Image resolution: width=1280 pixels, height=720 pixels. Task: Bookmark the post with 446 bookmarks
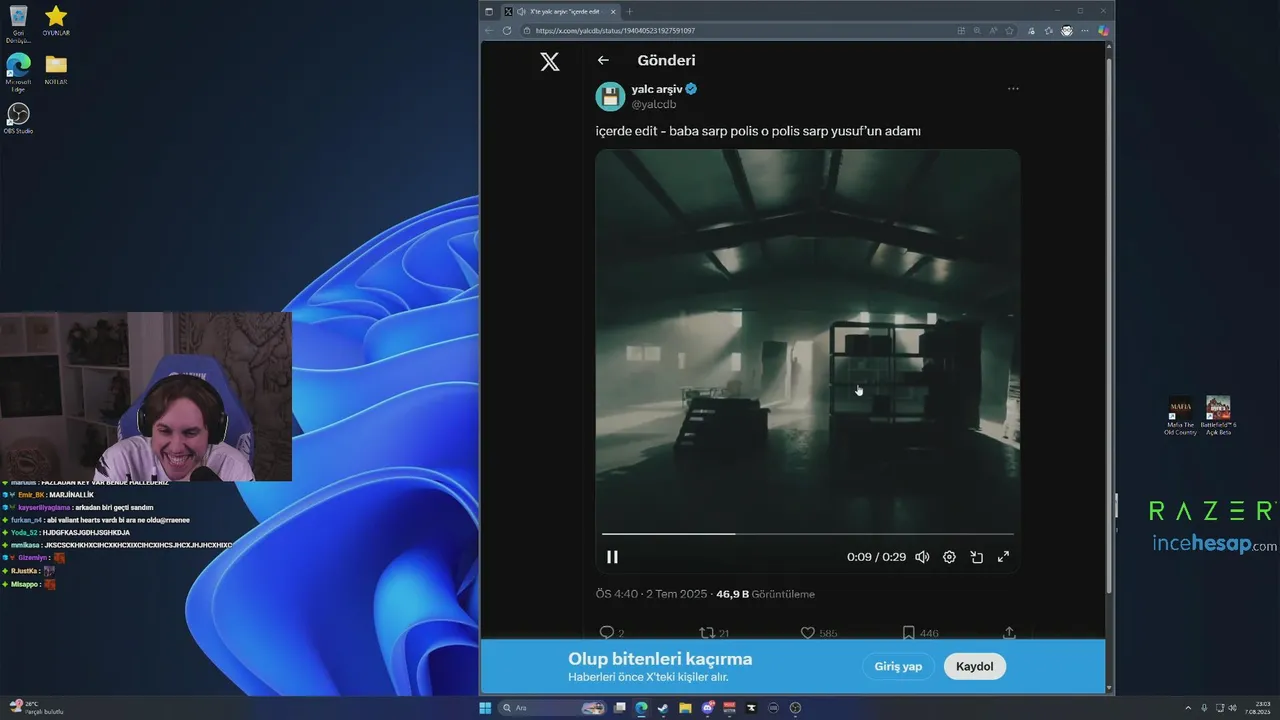(x=908, y=633)
